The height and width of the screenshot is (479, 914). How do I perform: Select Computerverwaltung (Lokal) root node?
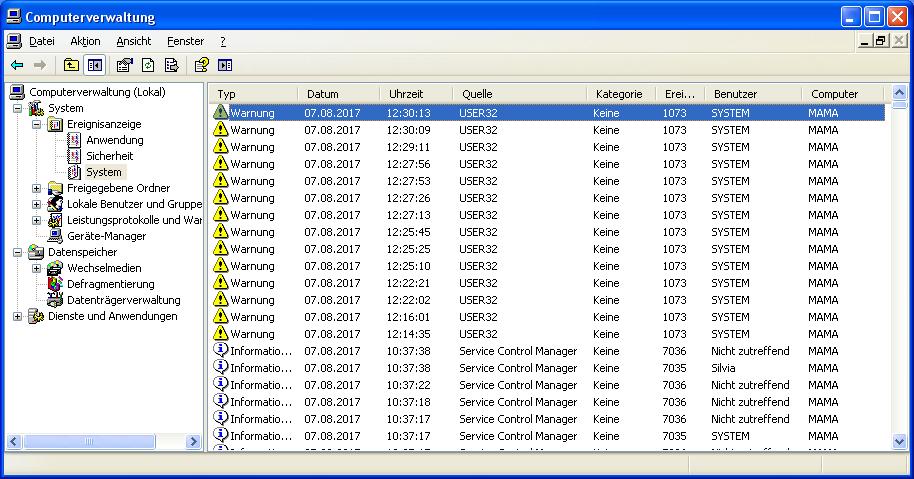tap(97, 92)
